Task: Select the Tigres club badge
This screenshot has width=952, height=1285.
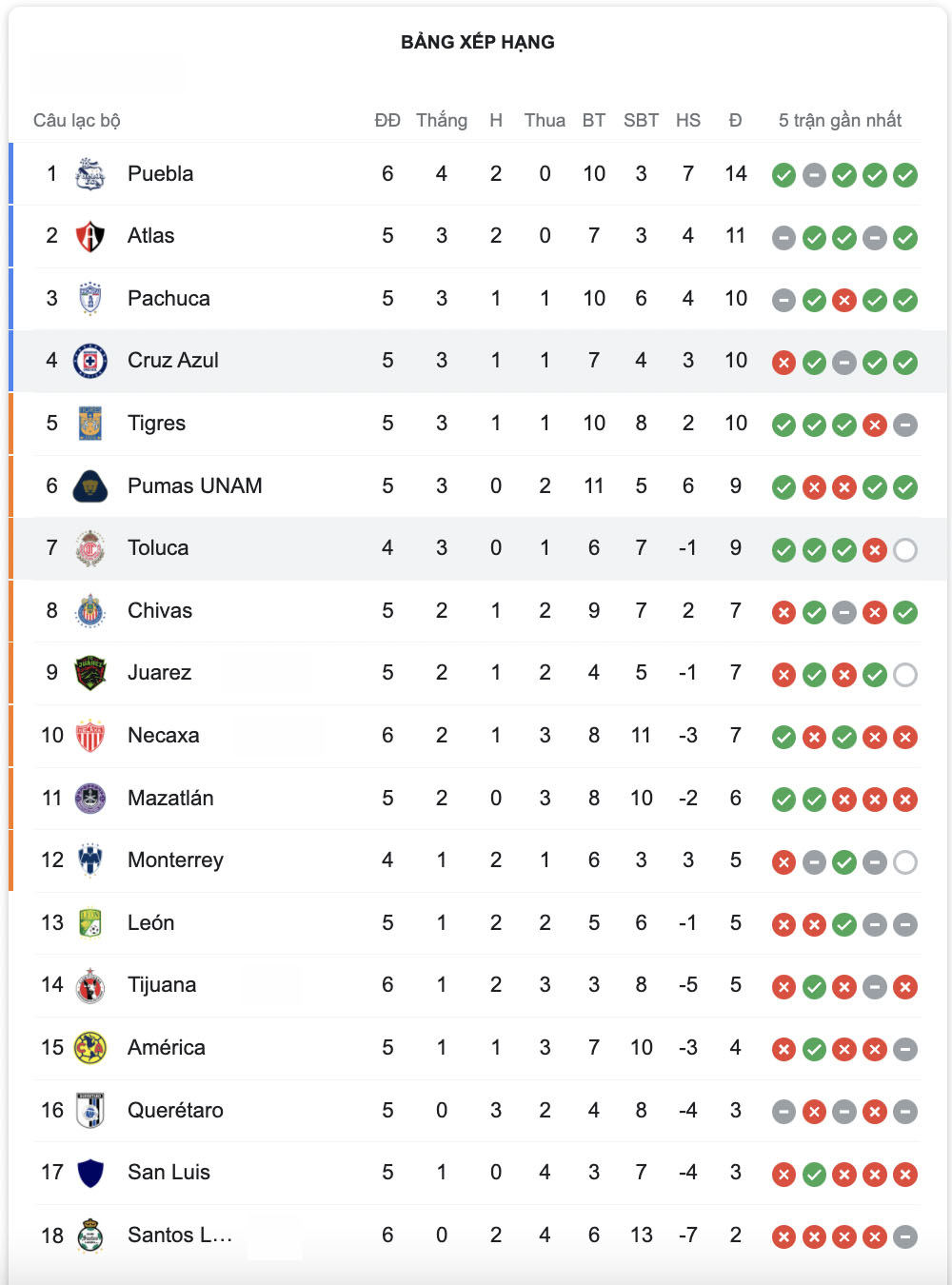Action: click(90, 424)
